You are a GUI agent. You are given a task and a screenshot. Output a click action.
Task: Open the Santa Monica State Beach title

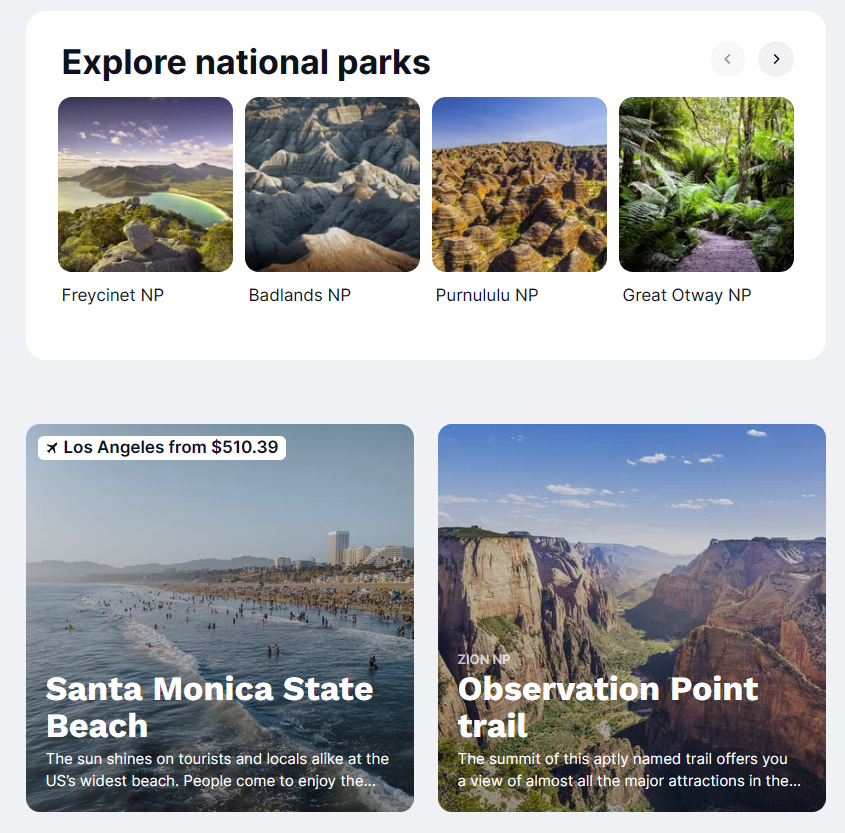pos(209,707)
